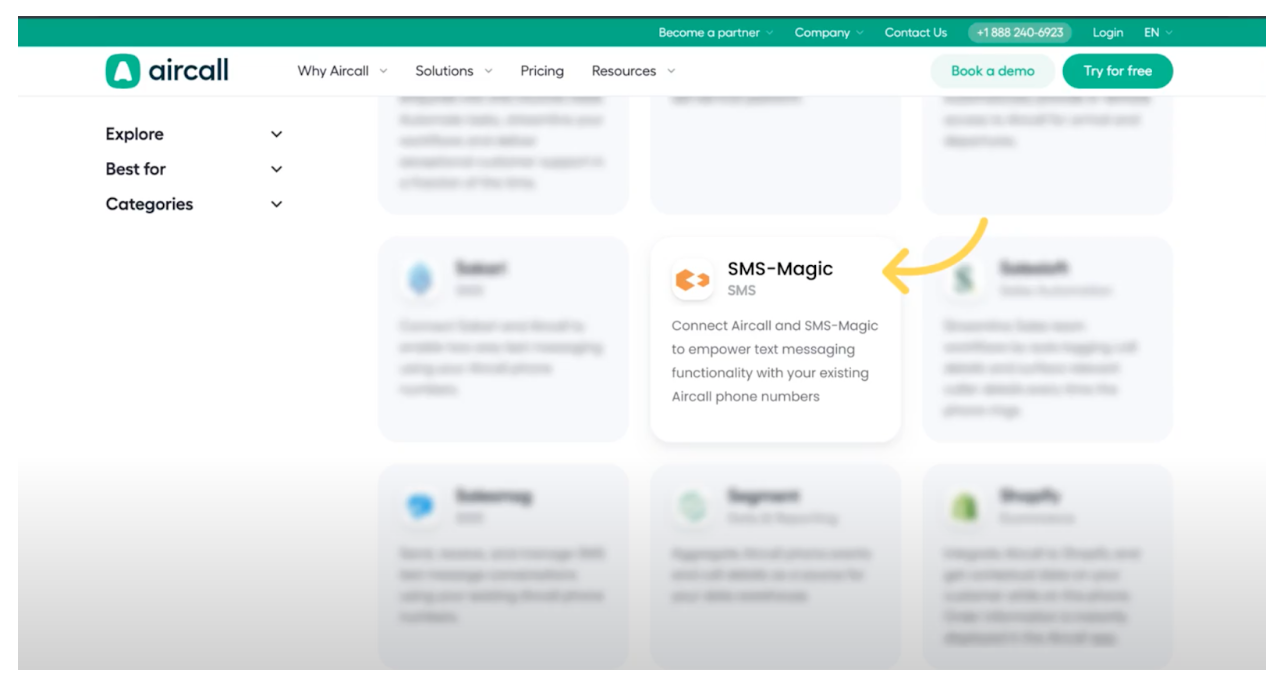Click the Login link
This screenshot has height=684, width=1278.
[1107, 31]
